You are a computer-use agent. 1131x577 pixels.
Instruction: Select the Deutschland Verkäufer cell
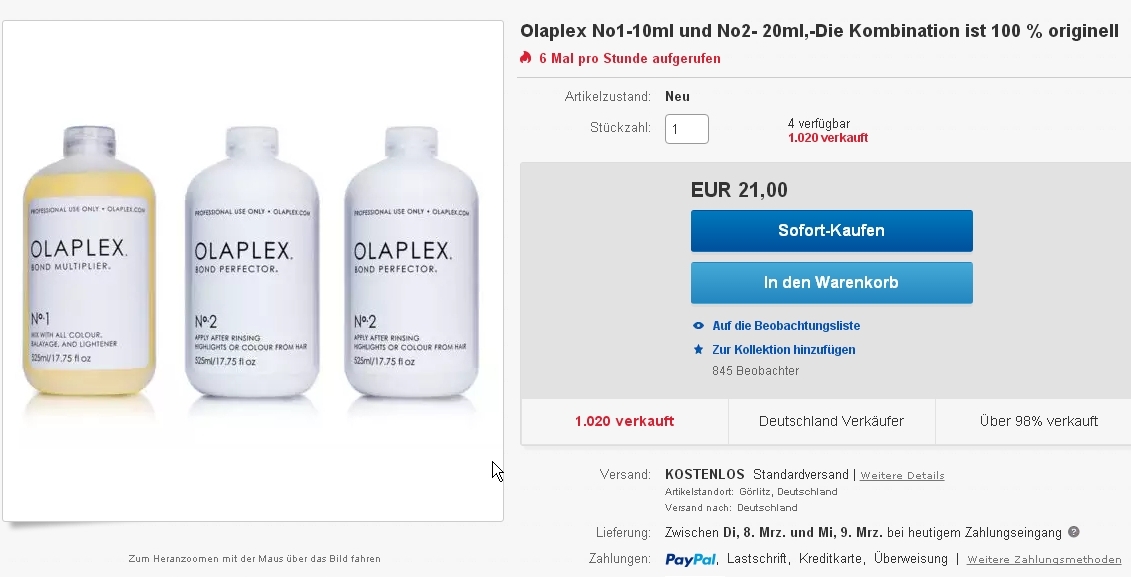[832, 421]
